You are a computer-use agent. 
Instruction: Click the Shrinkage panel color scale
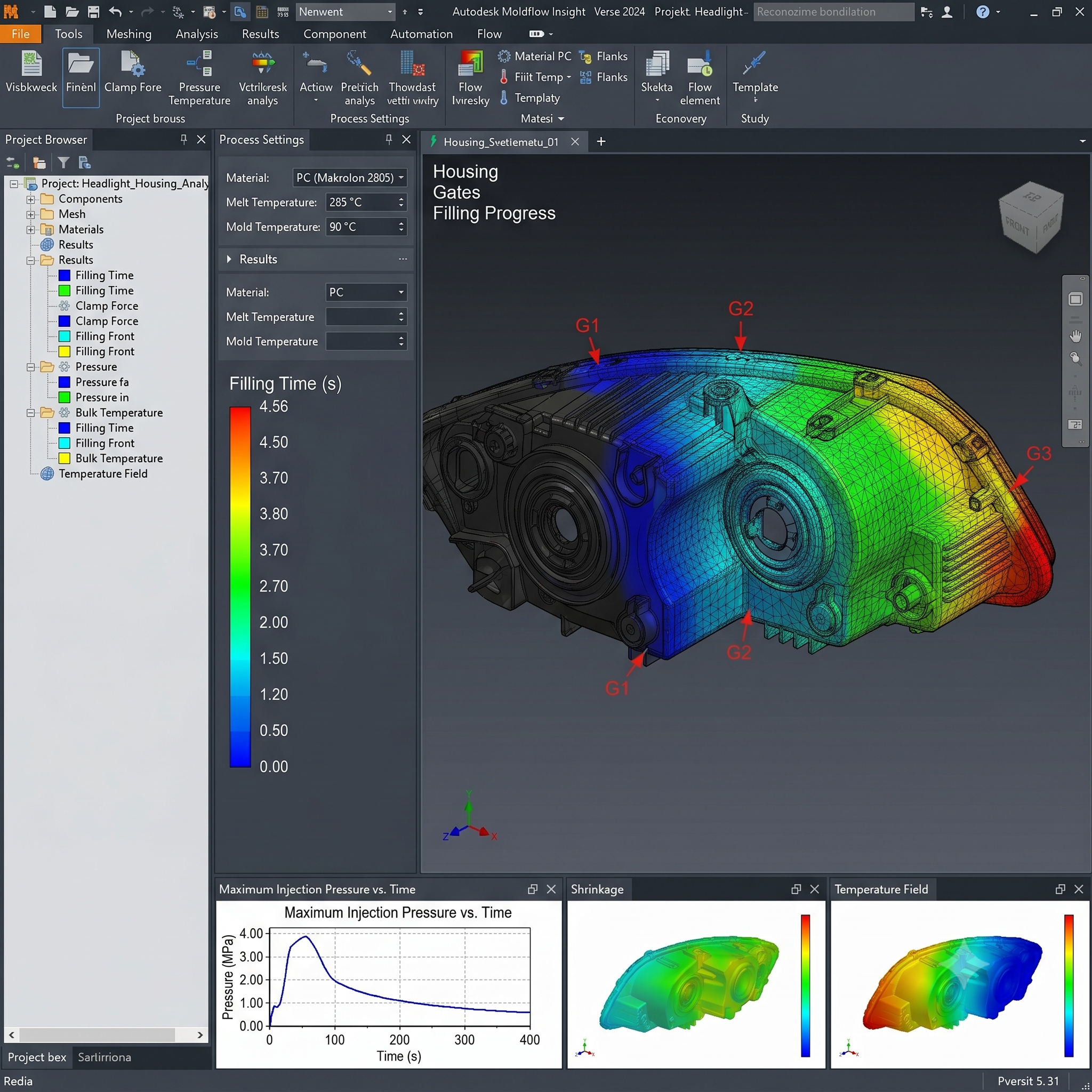click(x=806, y=986)
